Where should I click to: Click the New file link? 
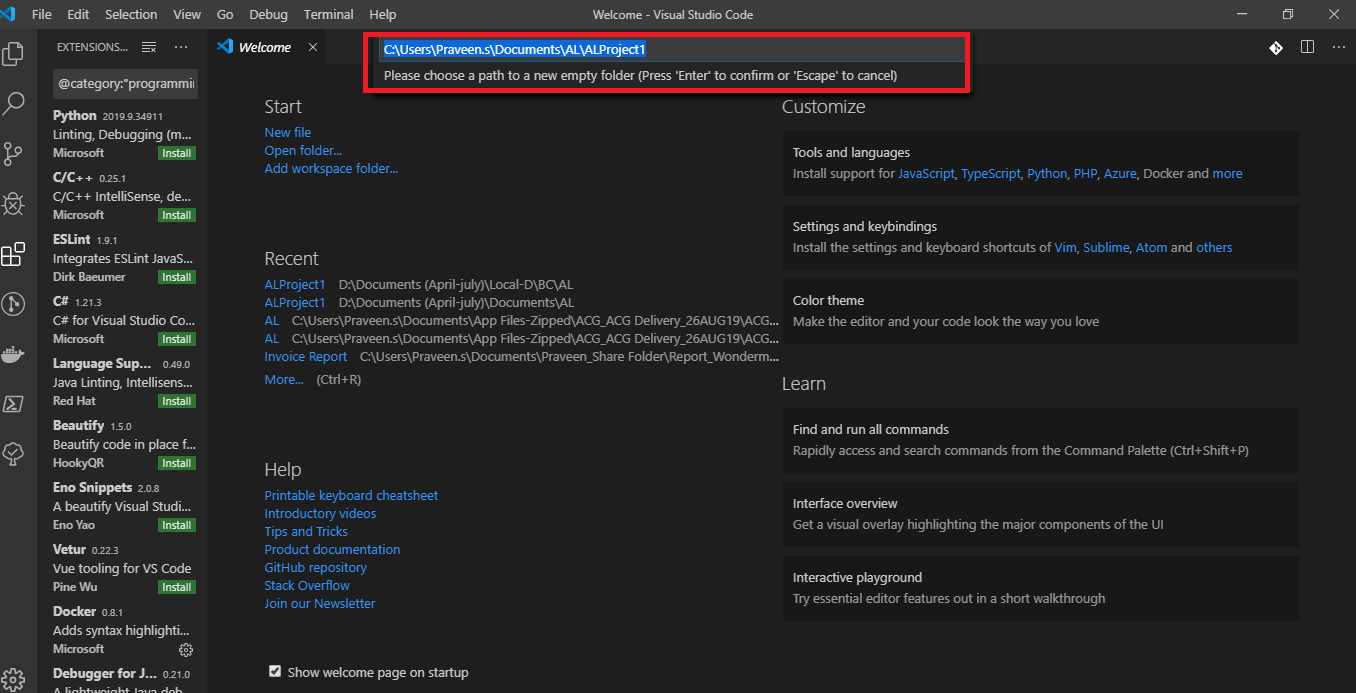tap(288, 132)
